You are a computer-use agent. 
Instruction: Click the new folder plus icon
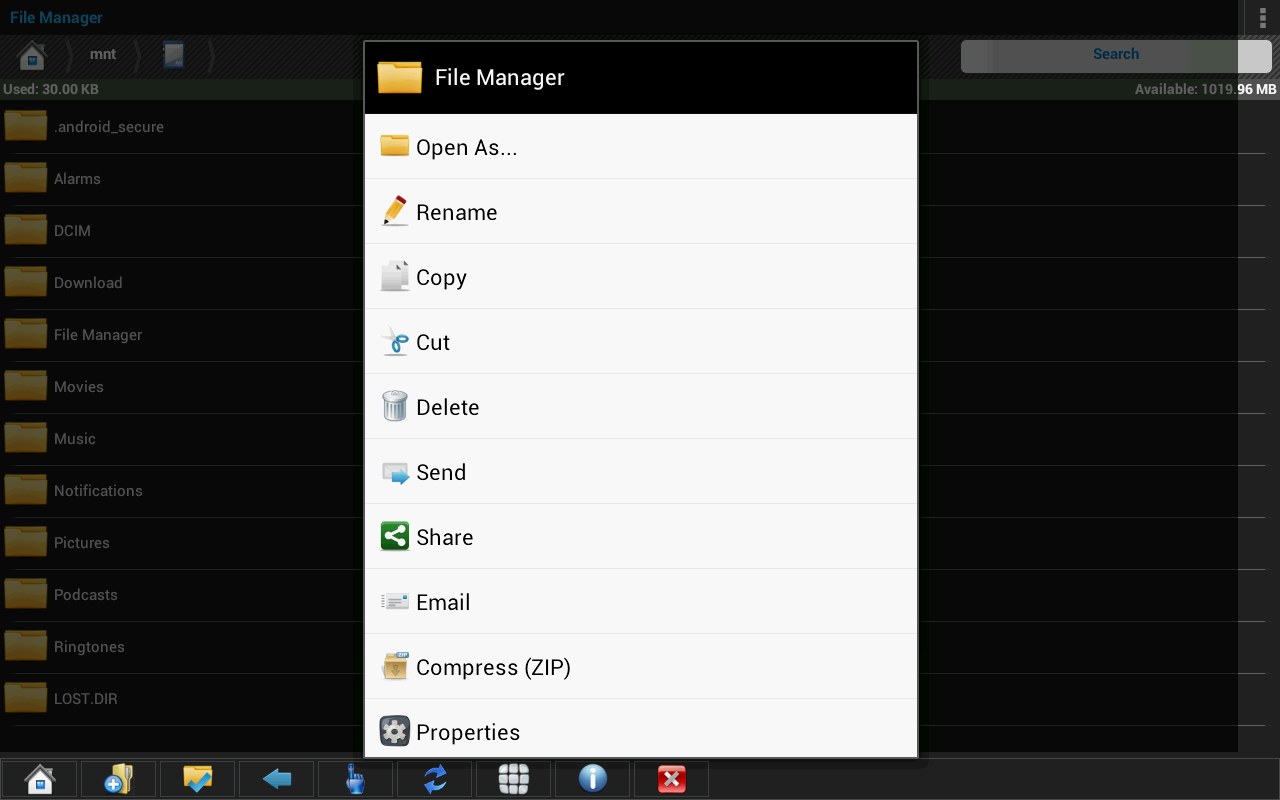(118, 779)
